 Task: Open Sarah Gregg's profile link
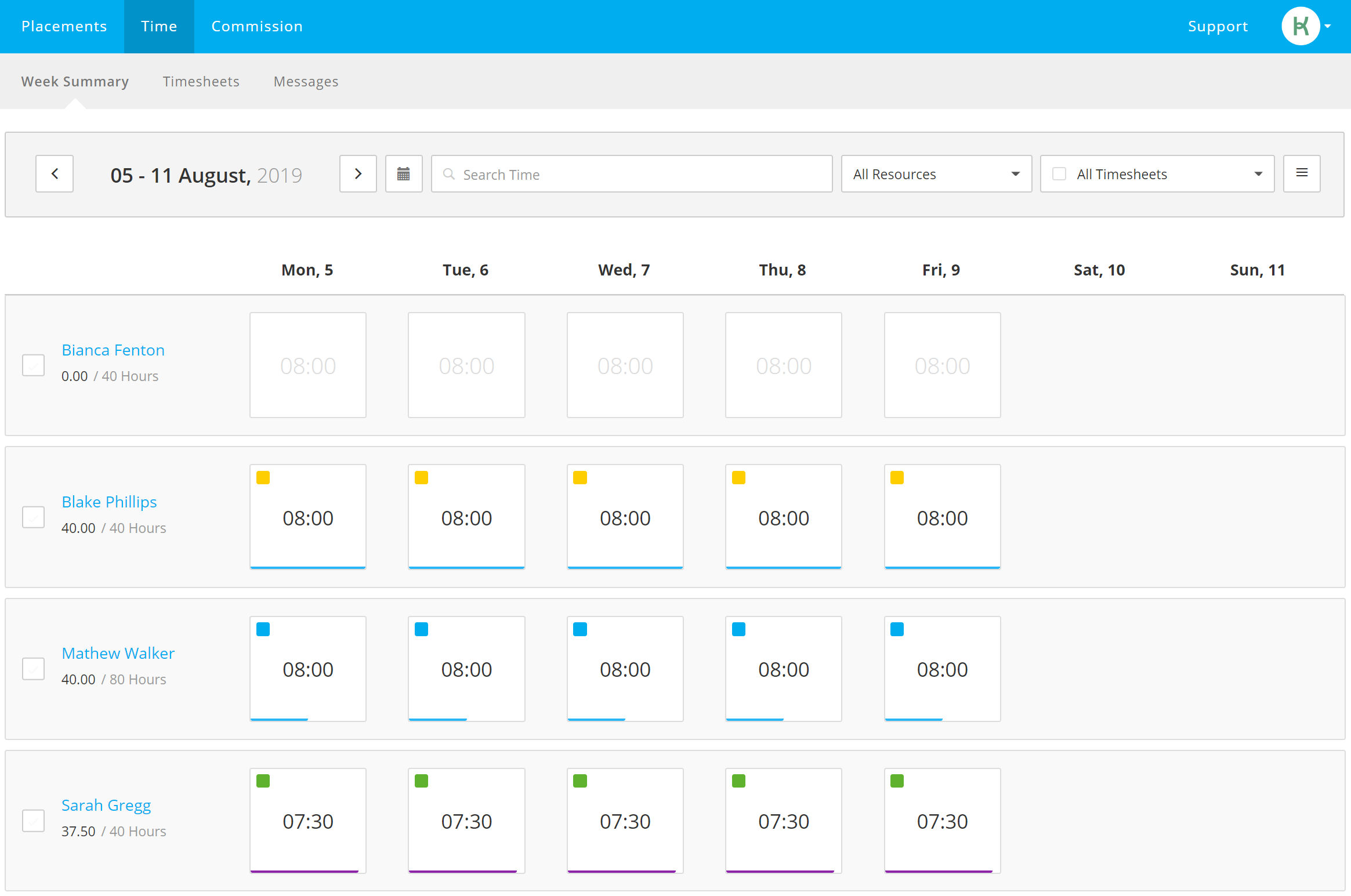pyautogui.click(x=106, y=806)
